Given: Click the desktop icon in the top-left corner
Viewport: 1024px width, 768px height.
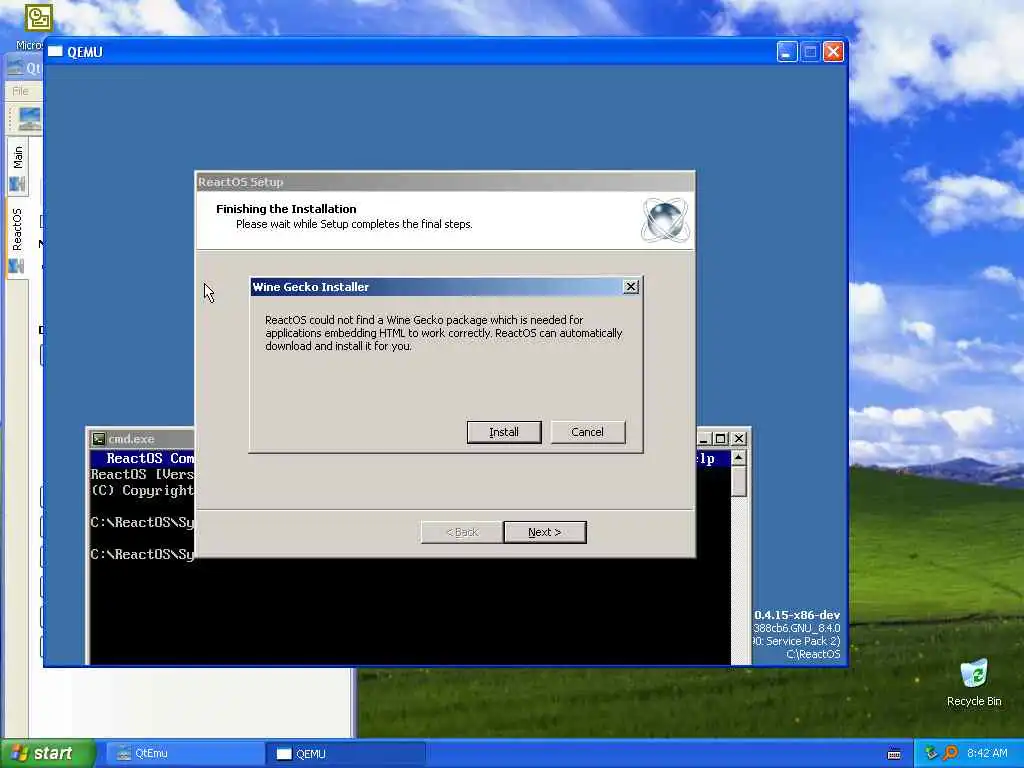Looking at the screenshot, I should 39,18.
